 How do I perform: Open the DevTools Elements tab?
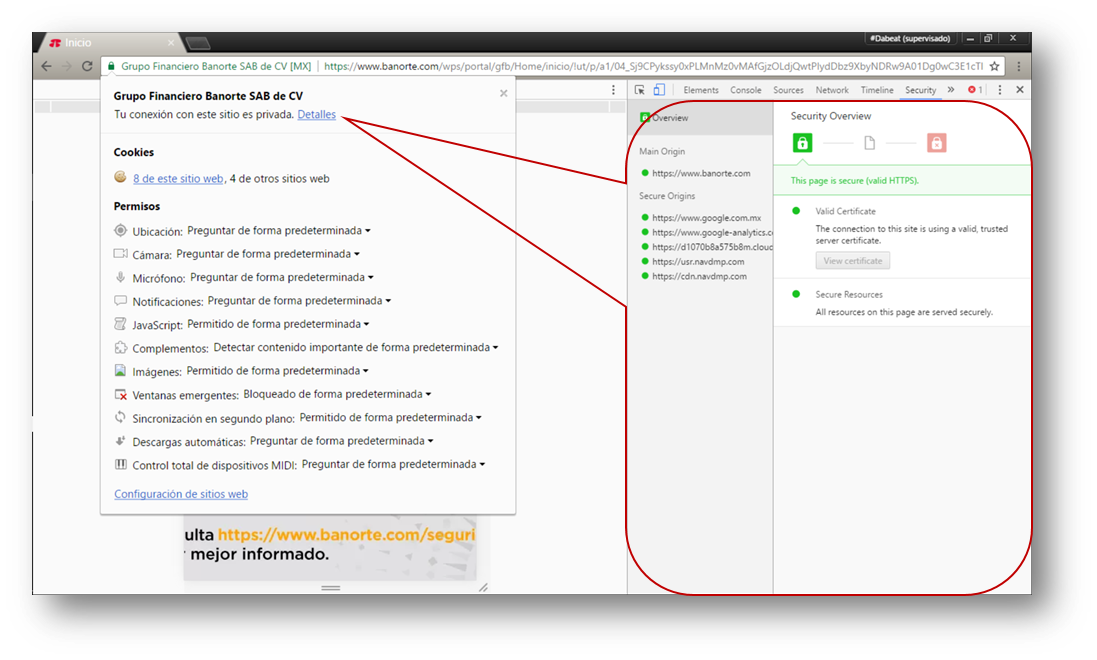click(701, 90)
